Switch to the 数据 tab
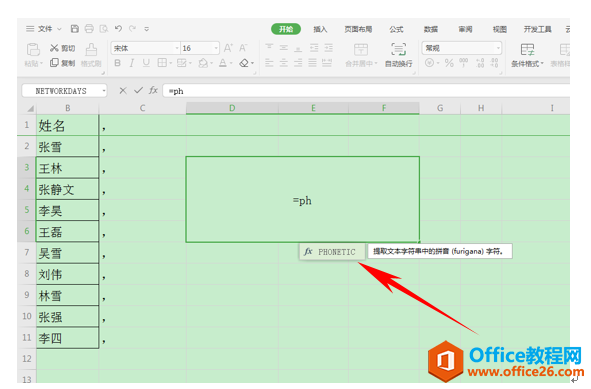591x389 pixels. [431, 29]
